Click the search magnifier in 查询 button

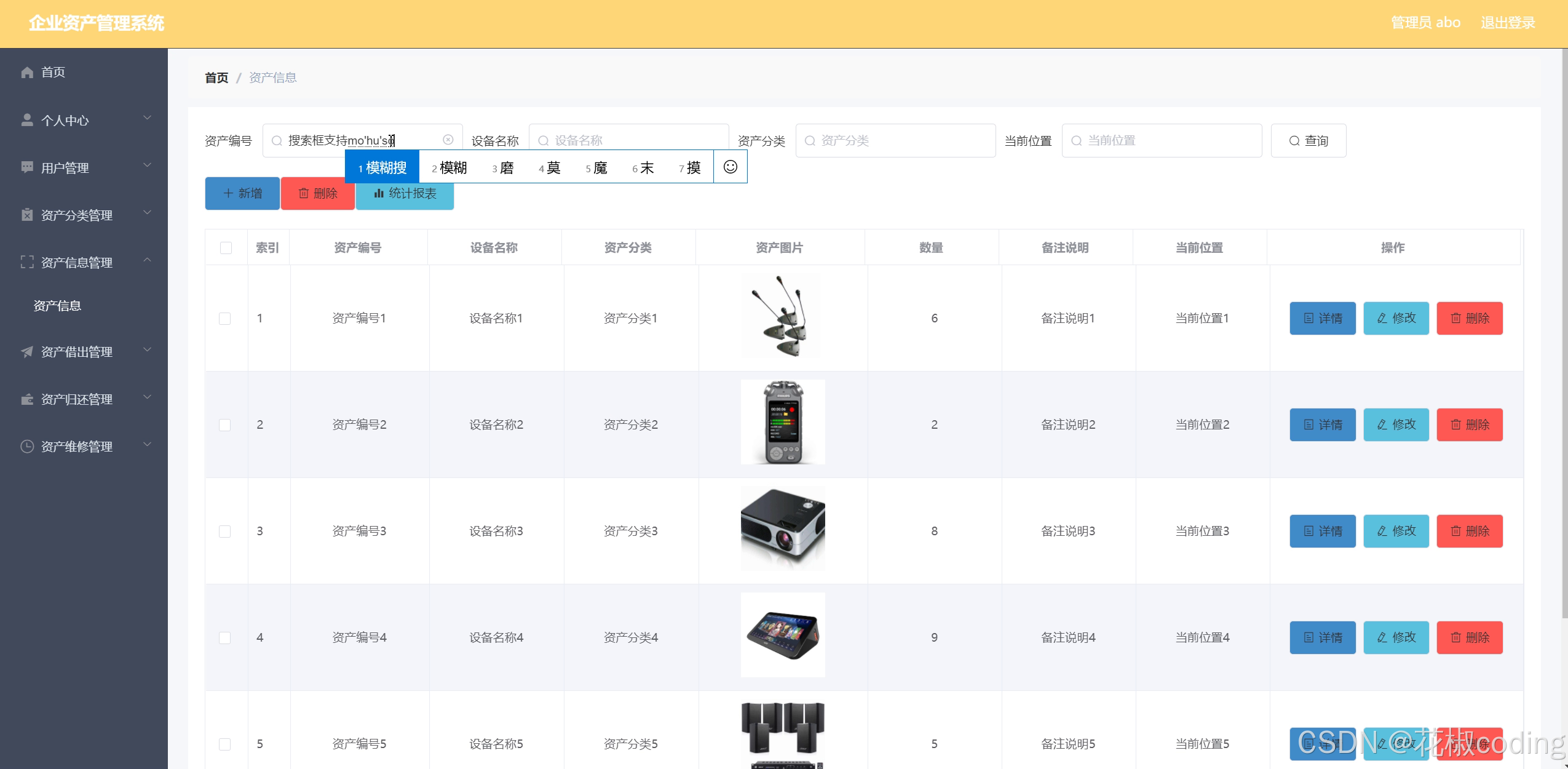(x=1294, y=140)
